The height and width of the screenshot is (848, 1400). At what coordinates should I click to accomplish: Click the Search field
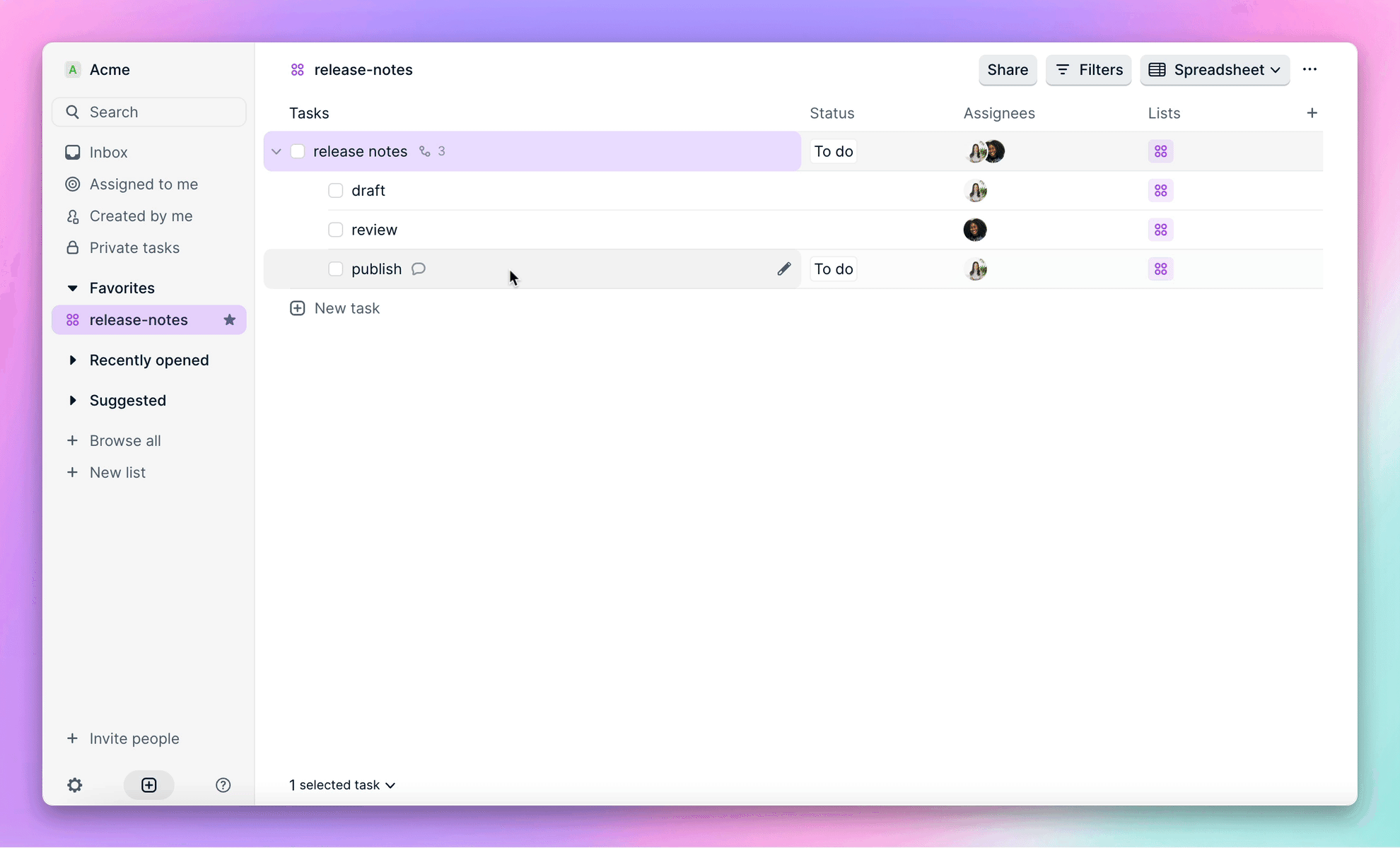[149, 112]
